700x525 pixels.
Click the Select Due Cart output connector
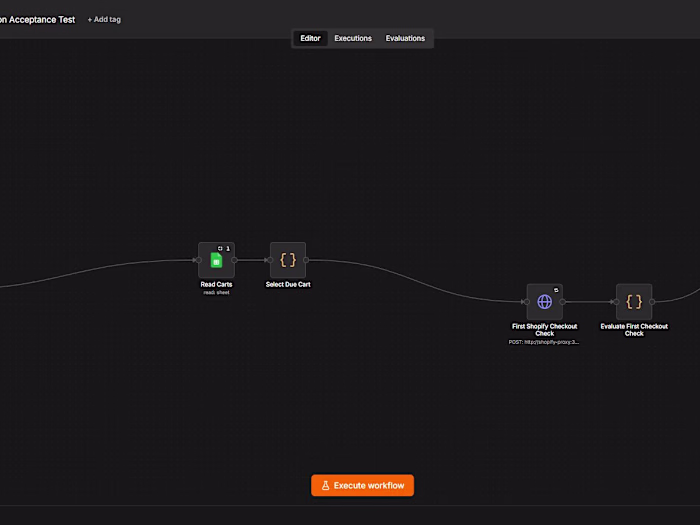306,260
